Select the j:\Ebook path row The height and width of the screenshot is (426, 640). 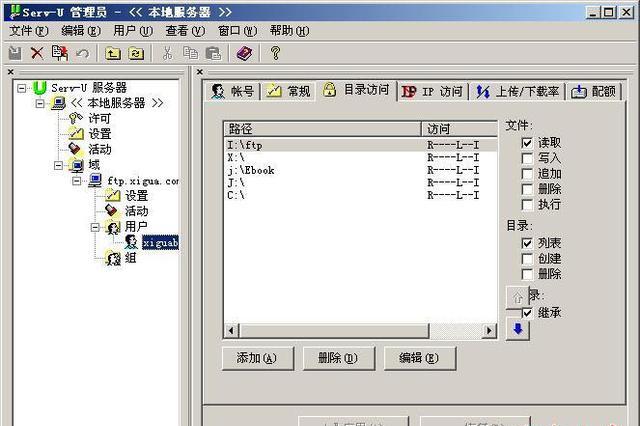[x=251, y=170]
